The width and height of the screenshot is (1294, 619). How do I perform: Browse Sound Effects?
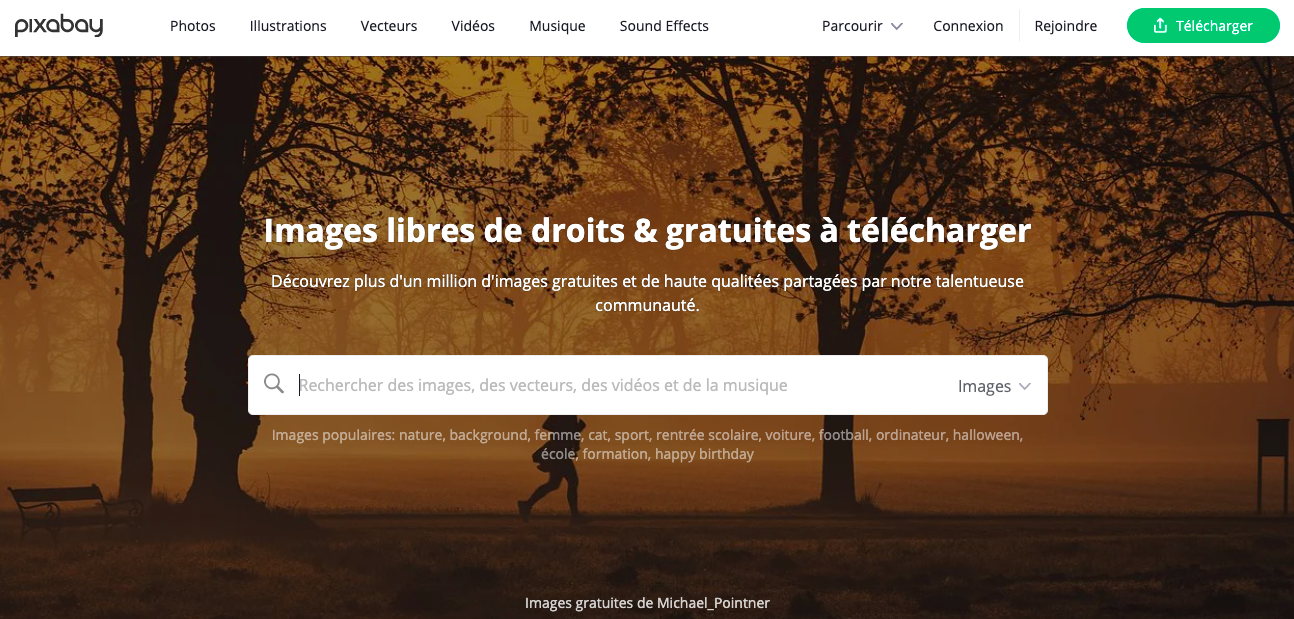pyautogui.click(x=664, y=26)
